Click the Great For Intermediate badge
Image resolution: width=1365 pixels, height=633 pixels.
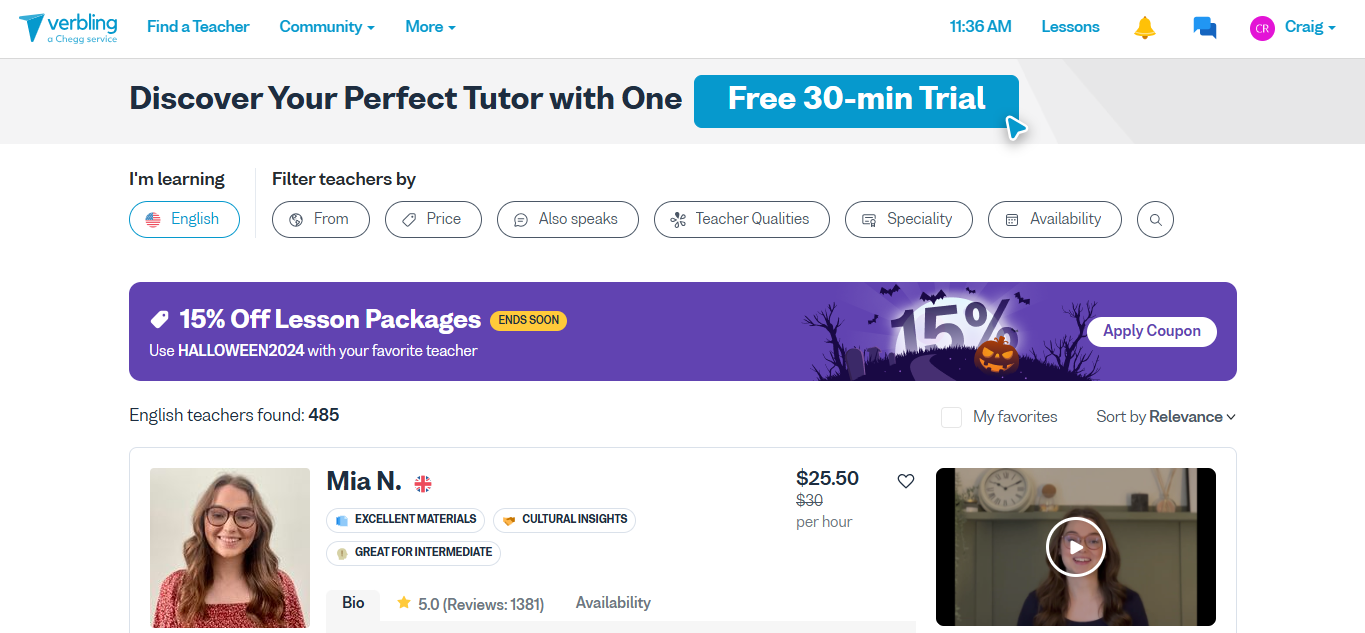(x=413, y=552)
